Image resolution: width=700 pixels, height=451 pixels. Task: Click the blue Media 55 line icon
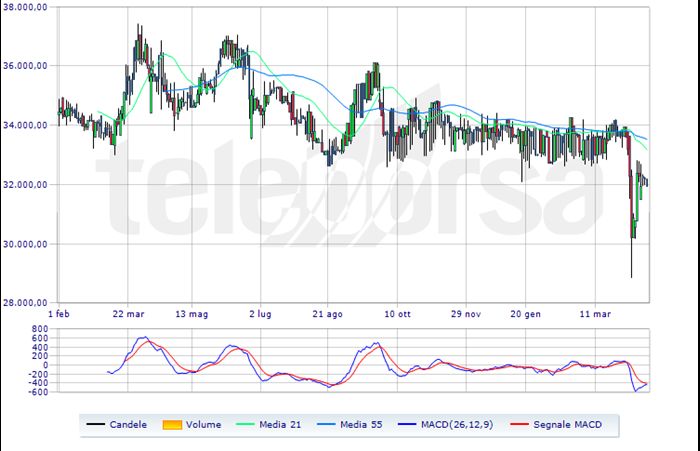(336, 425)
